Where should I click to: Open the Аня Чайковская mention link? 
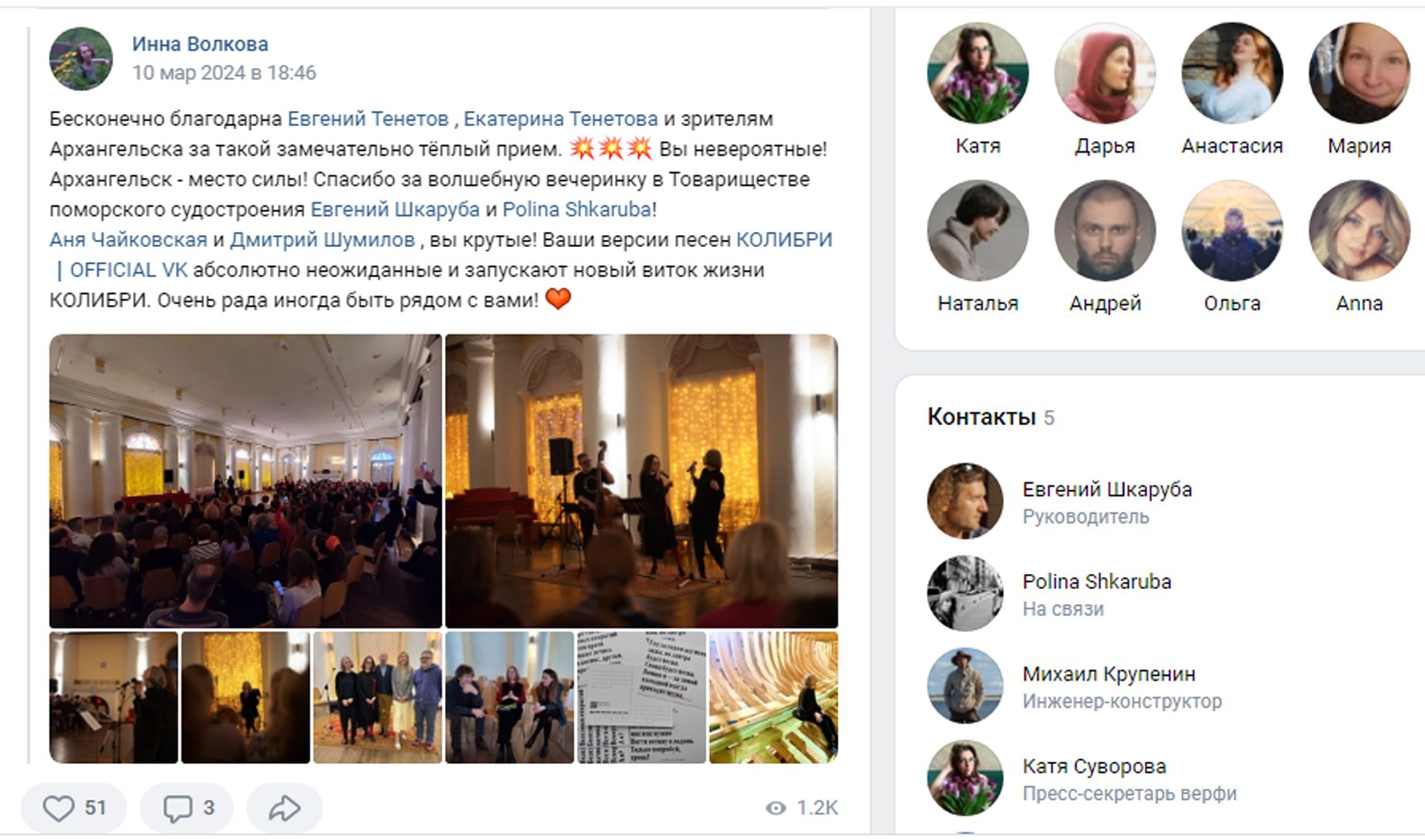(128, 240)
